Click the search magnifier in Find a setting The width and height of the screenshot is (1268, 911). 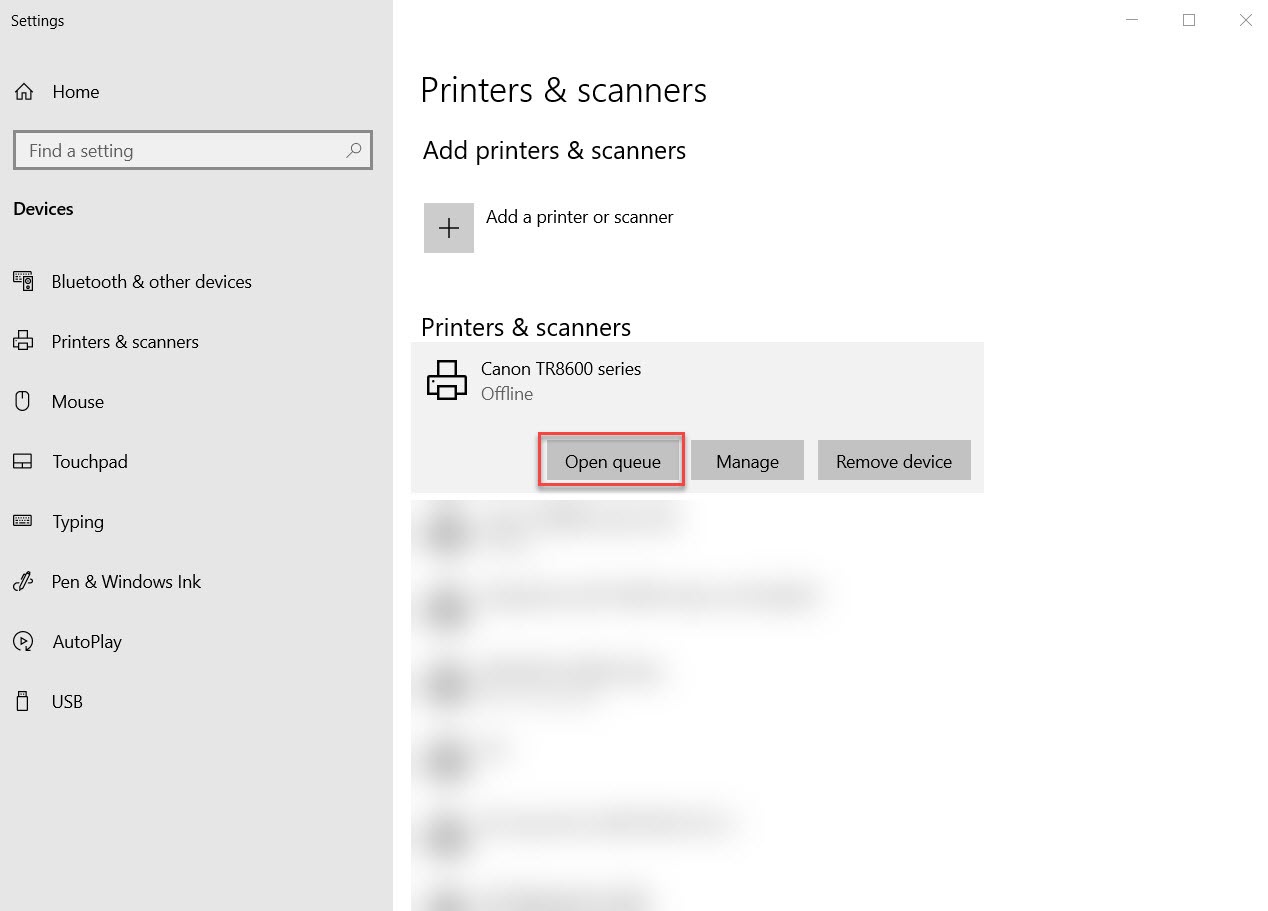[x=354, y=150]
